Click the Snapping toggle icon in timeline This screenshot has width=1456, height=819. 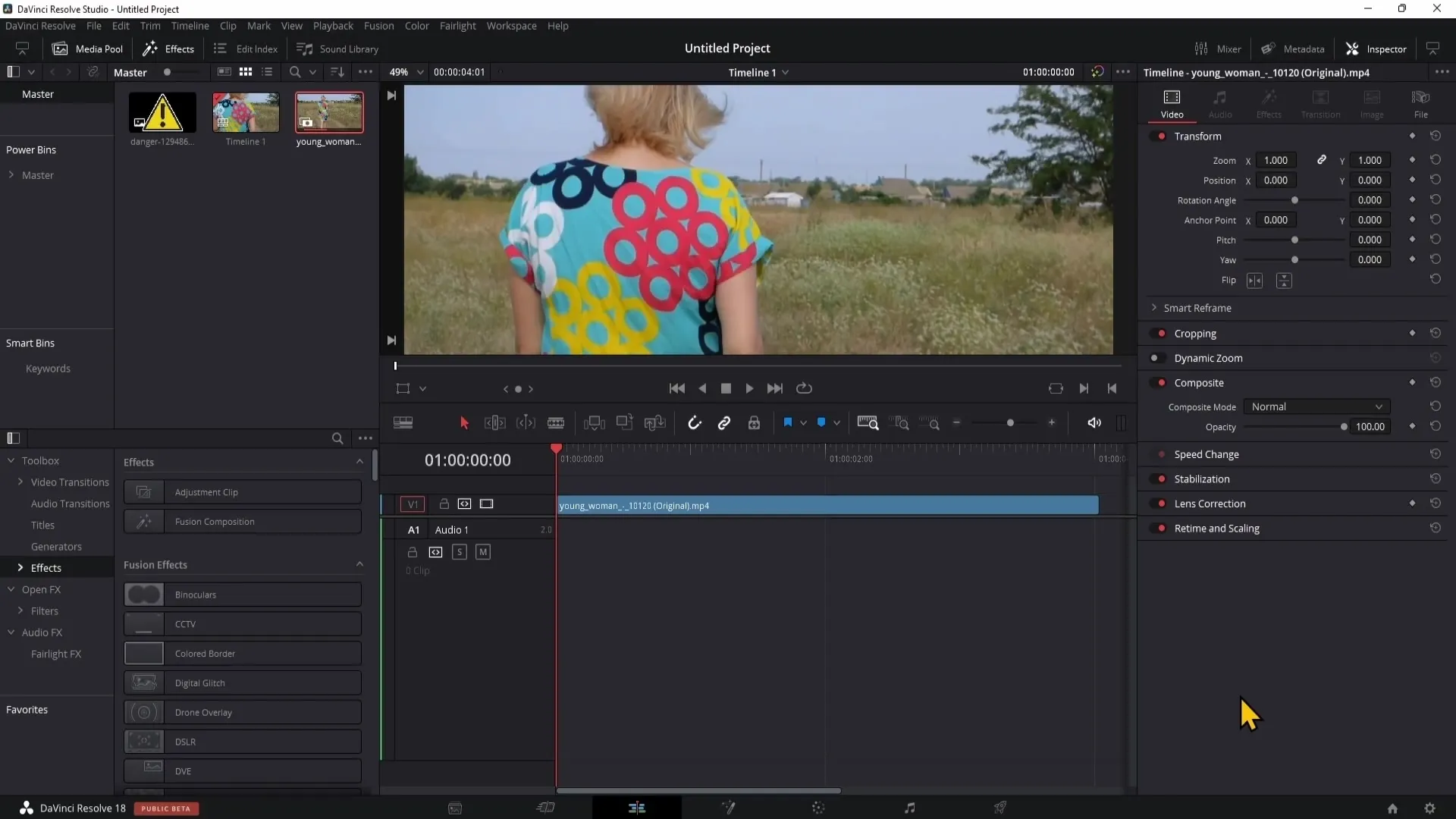(x=693, y=423)
